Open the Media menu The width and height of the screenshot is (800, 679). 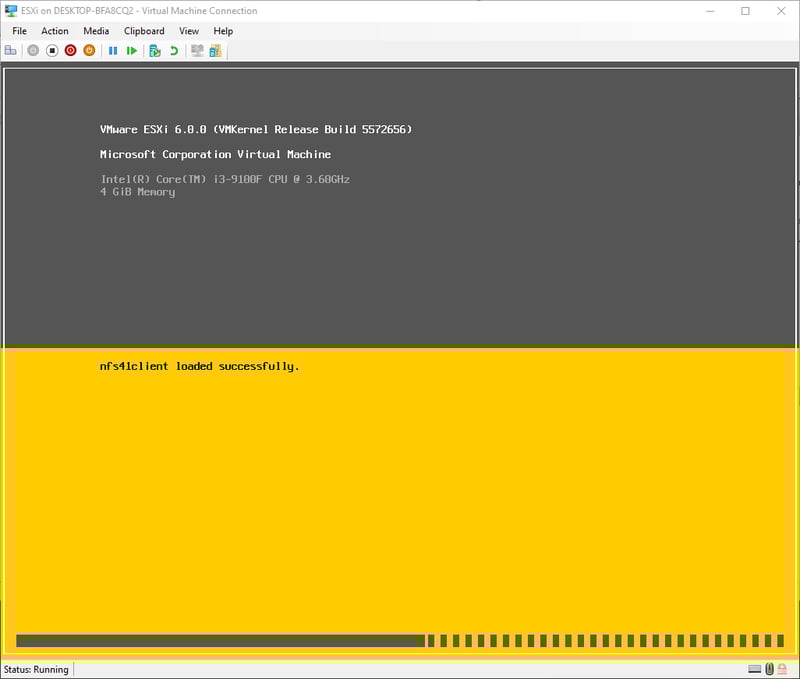(96, 31)
